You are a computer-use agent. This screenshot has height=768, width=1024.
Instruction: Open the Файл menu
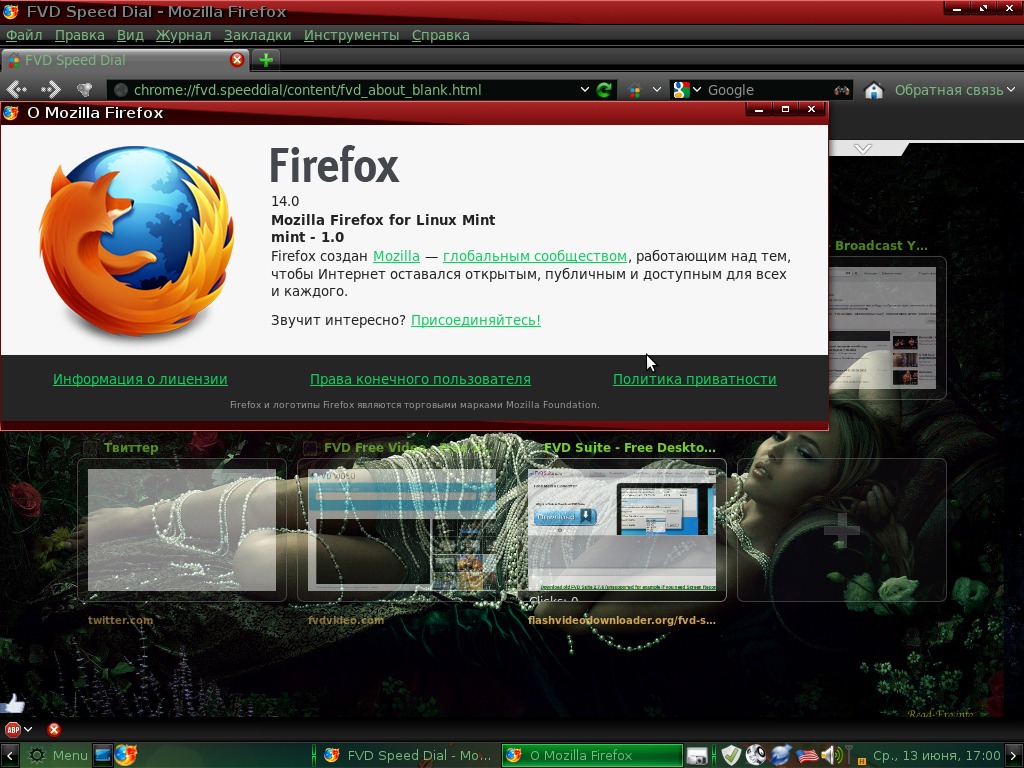click(x=24, y=35)
